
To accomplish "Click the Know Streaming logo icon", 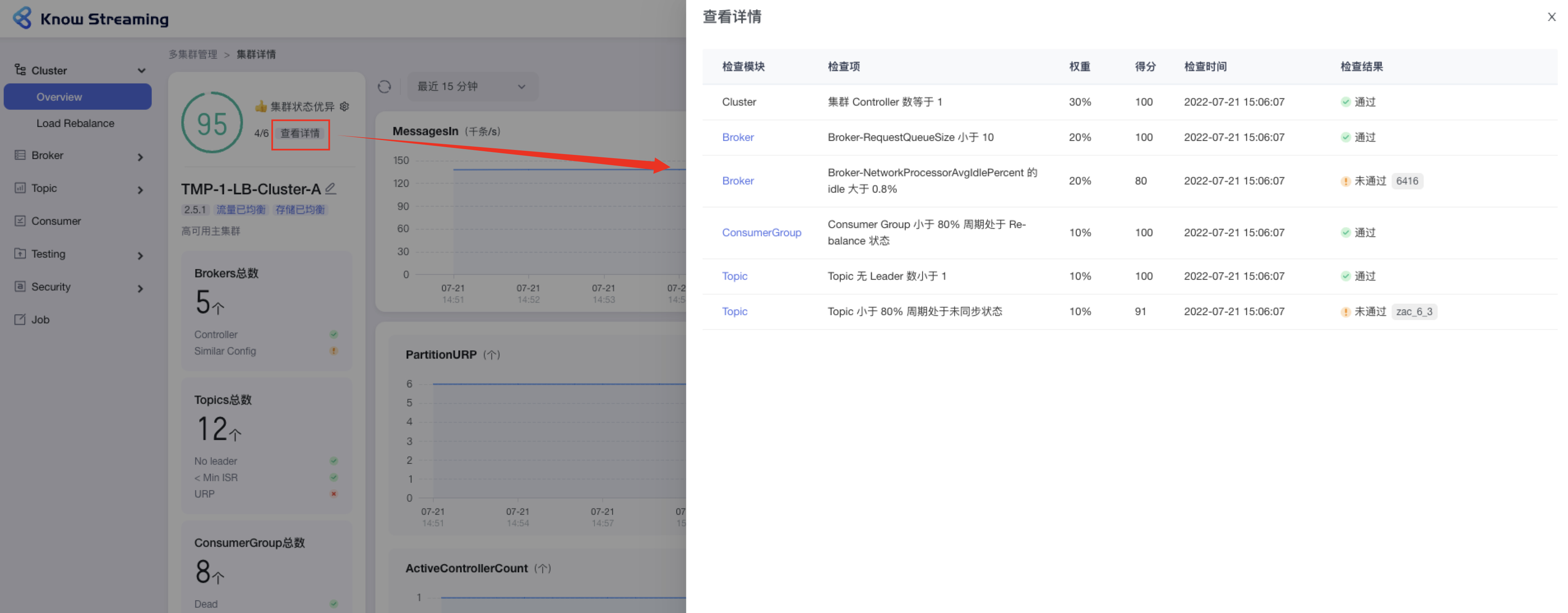I will point(23,18).
